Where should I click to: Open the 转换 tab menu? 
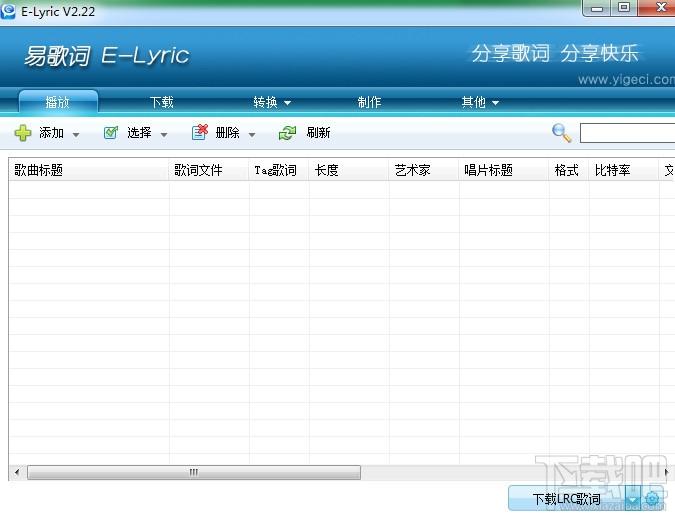[x=272, y=102]
